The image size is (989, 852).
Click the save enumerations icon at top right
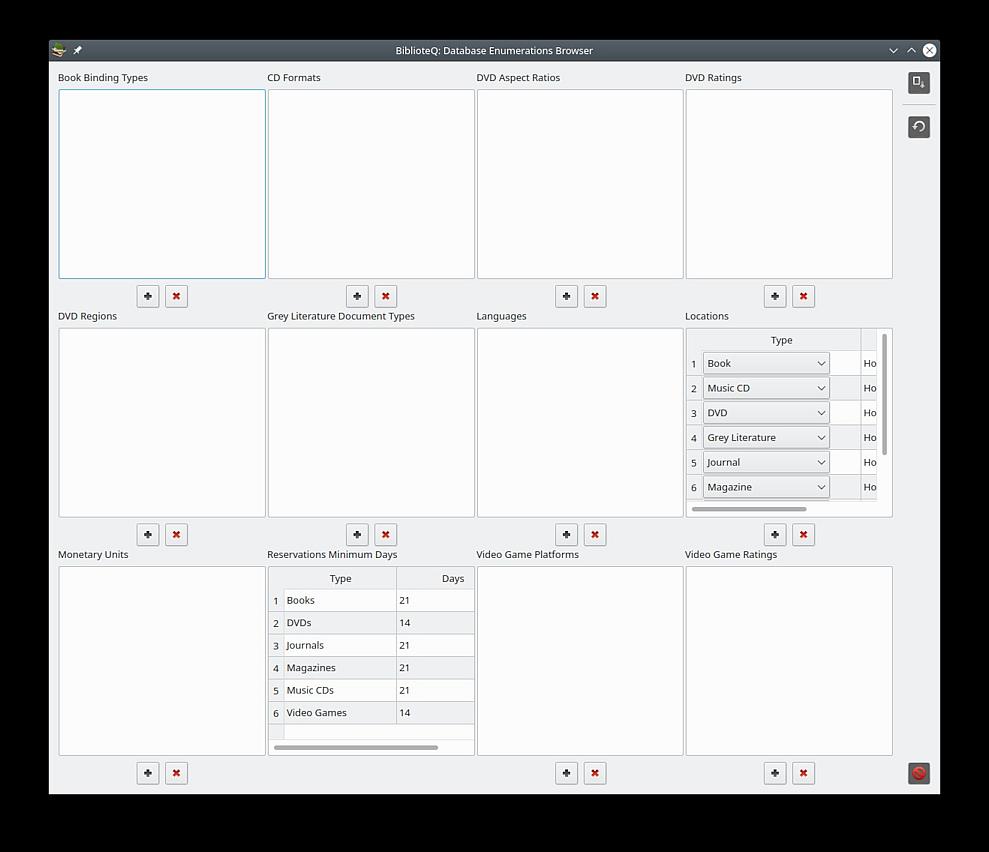coord(919,83)
